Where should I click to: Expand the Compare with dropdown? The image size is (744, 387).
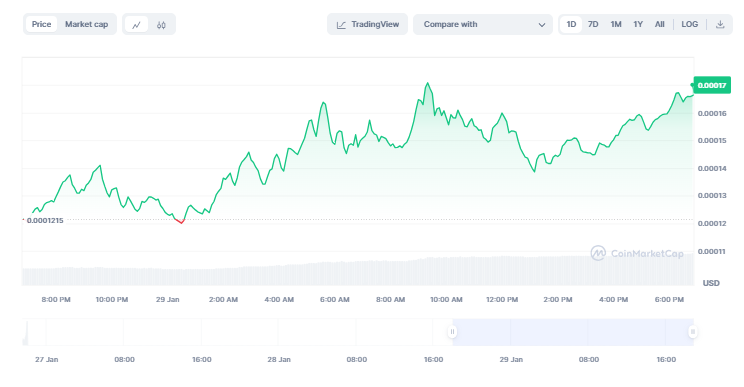point(483,24)
